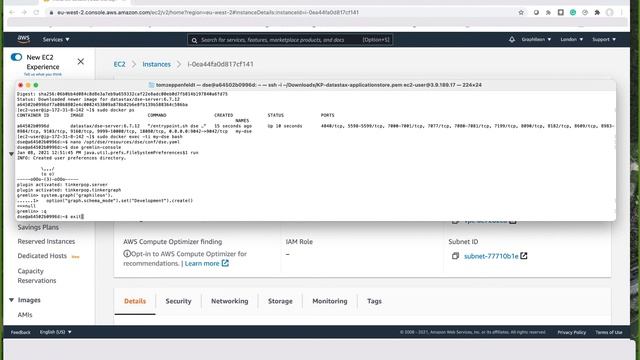Open the notifications bell in AWS header
Viewport: 640px width, 360px height.
(512, 40)
